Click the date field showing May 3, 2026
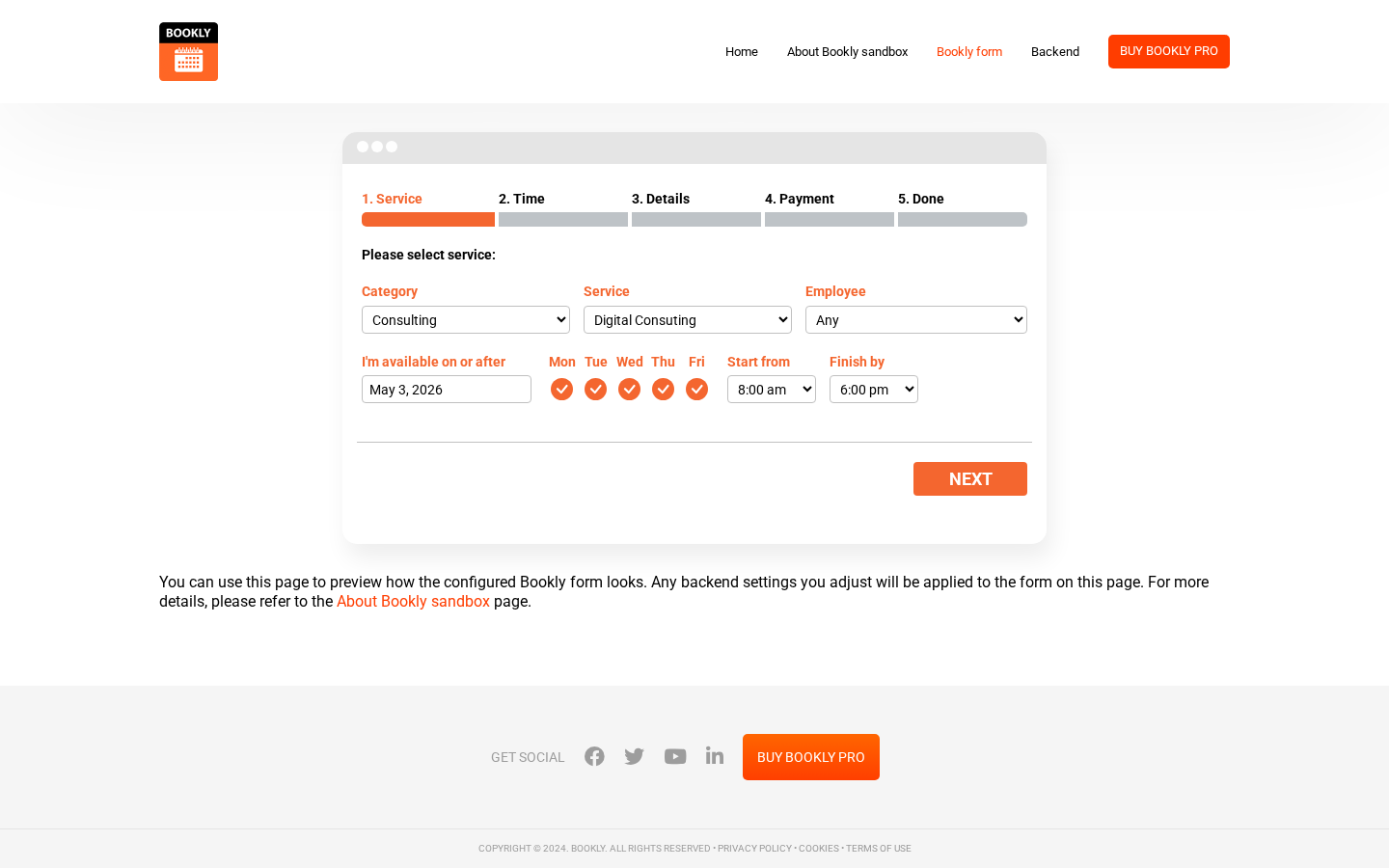Viewport: 1389px width, 868px height. pos(447,389)
